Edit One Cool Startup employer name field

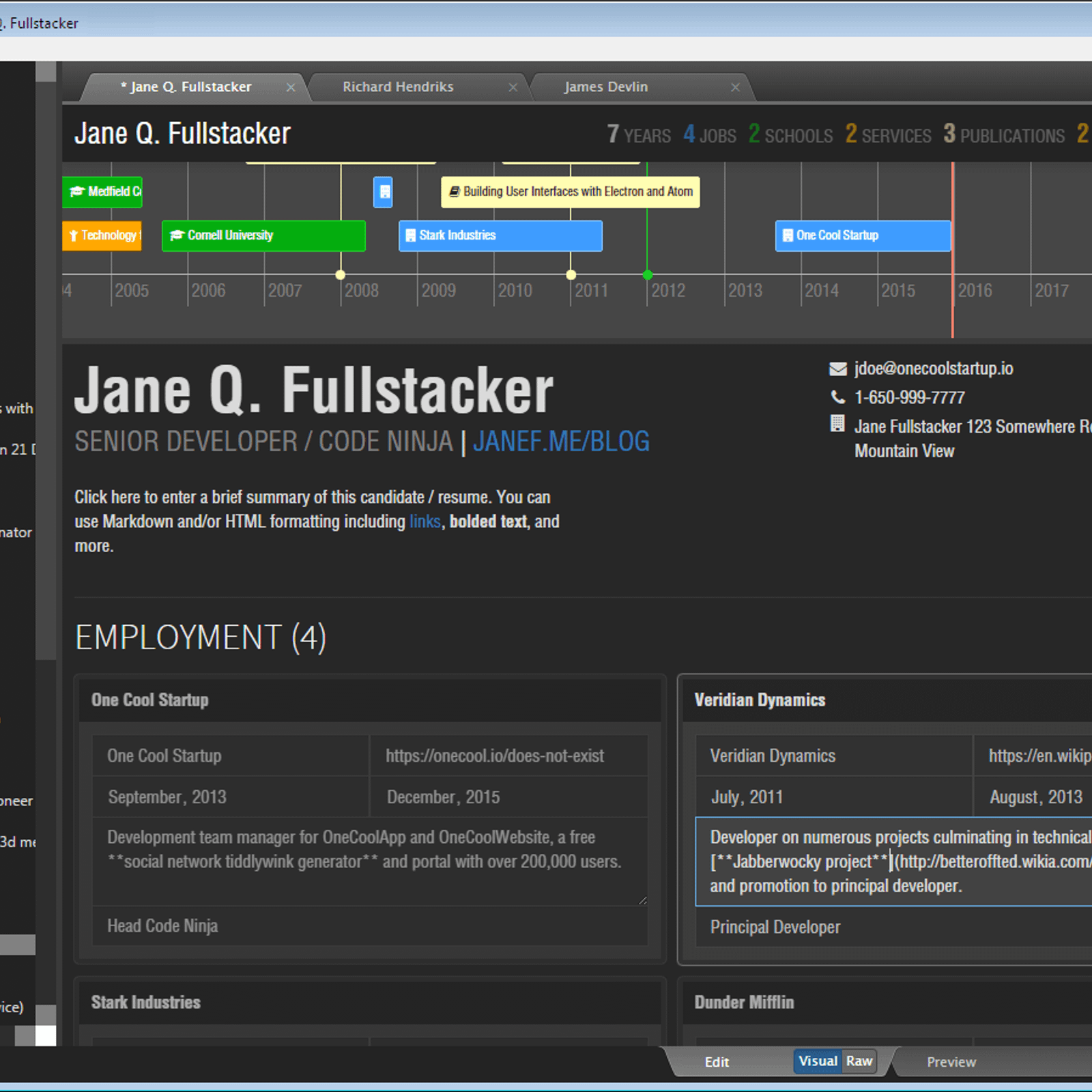pyautogui.click(x=231, y=756)
